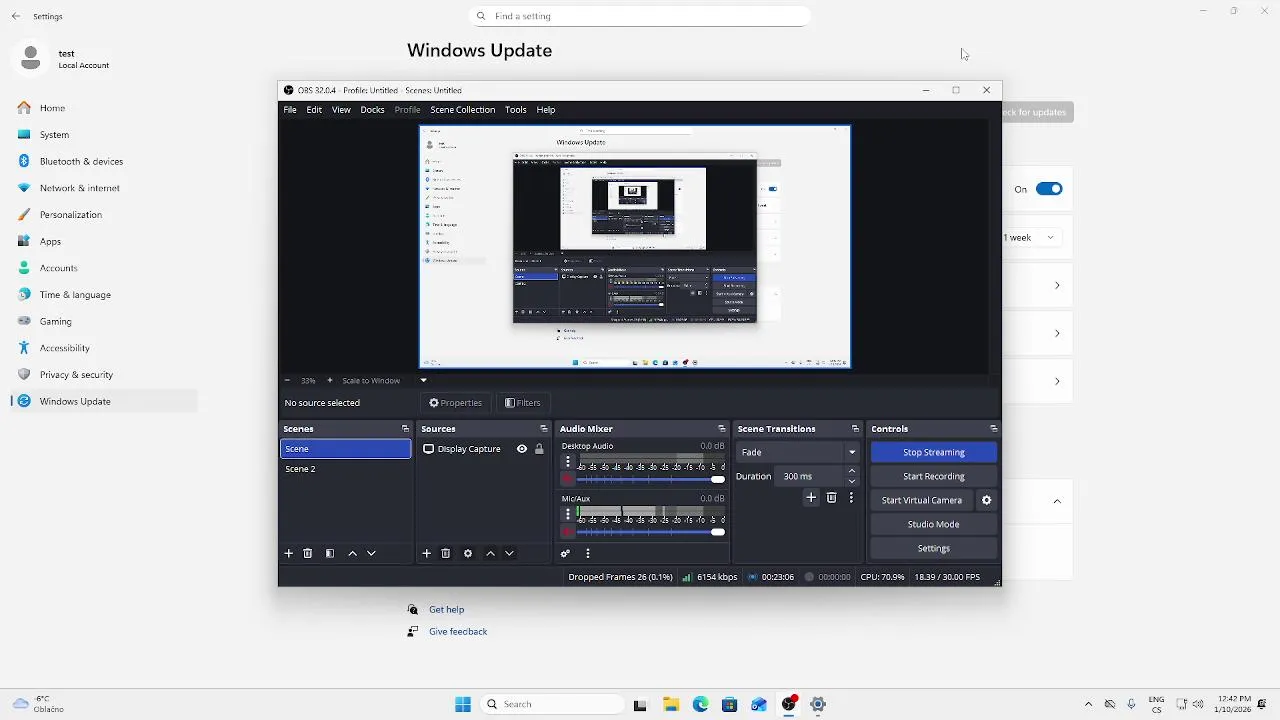Open scene filters icon in Scenes dock
Viewport: 1280px width, 720px height.
point(330,553)
